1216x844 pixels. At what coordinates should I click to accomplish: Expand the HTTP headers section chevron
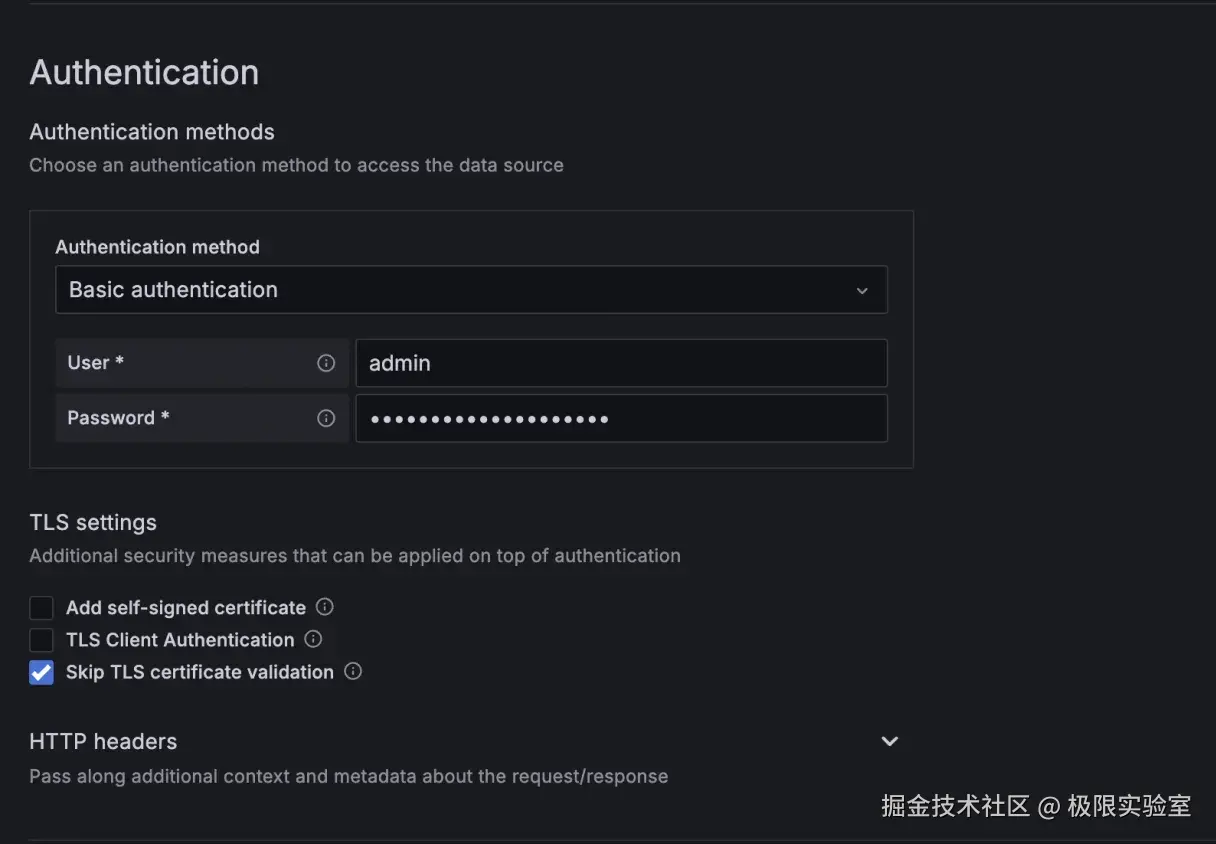click(889, 741)
